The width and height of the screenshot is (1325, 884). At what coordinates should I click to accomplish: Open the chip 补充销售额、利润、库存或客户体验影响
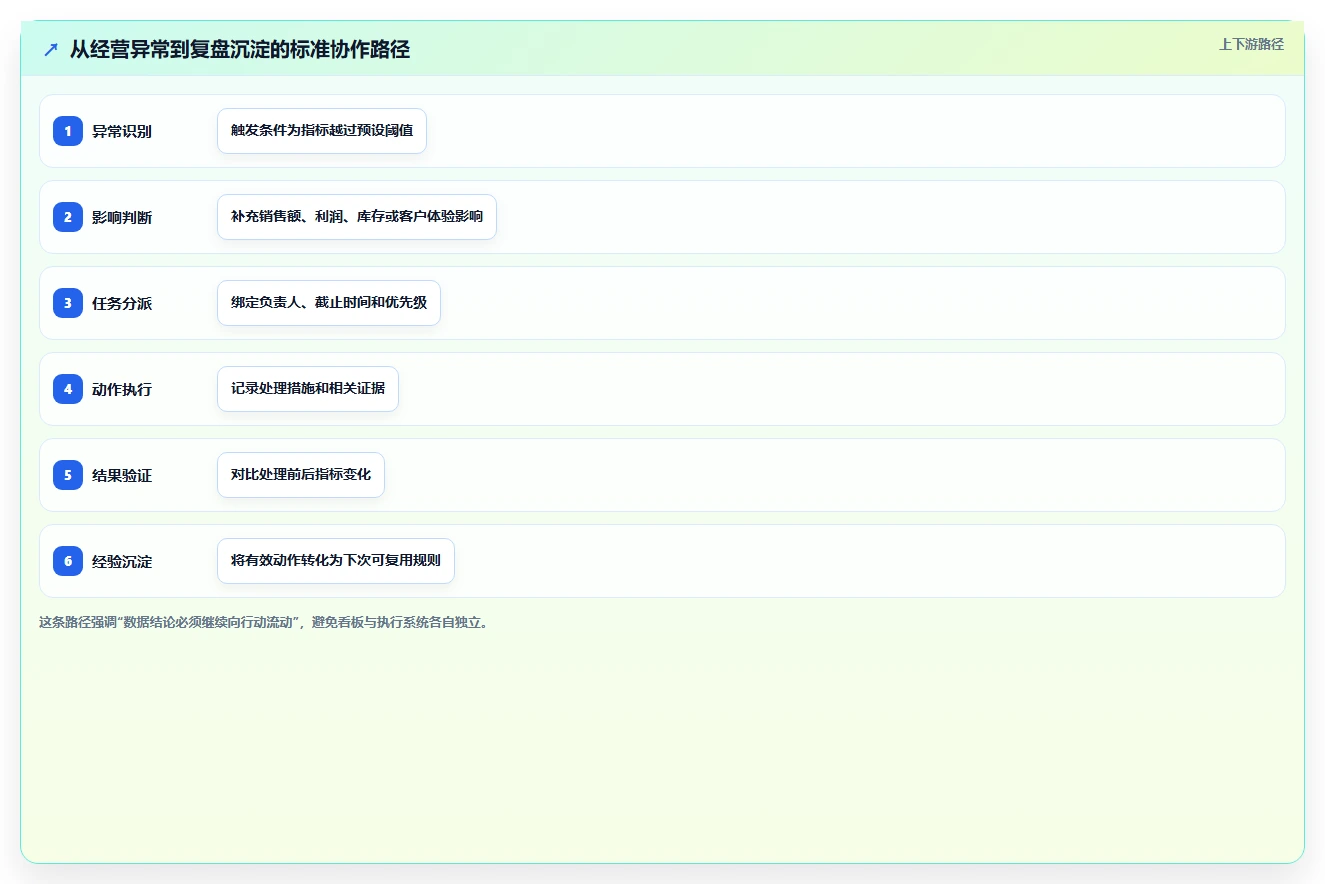(x=357, y=217)
